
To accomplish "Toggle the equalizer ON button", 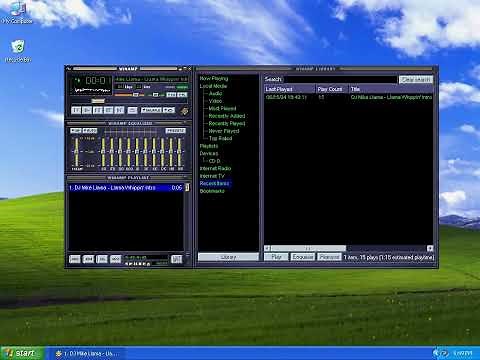I will [76, 131].
